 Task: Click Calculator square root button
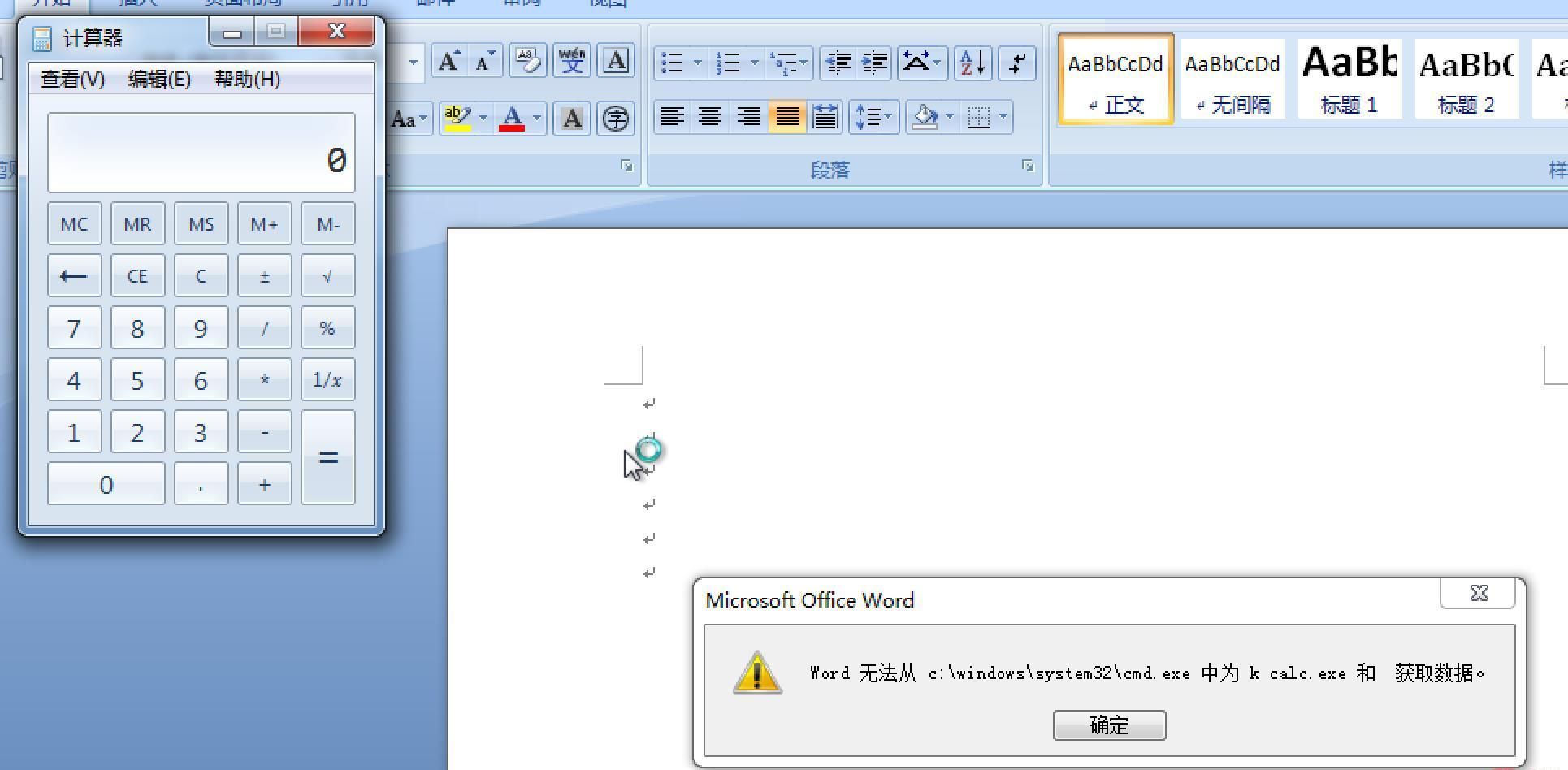pos(327,276)
